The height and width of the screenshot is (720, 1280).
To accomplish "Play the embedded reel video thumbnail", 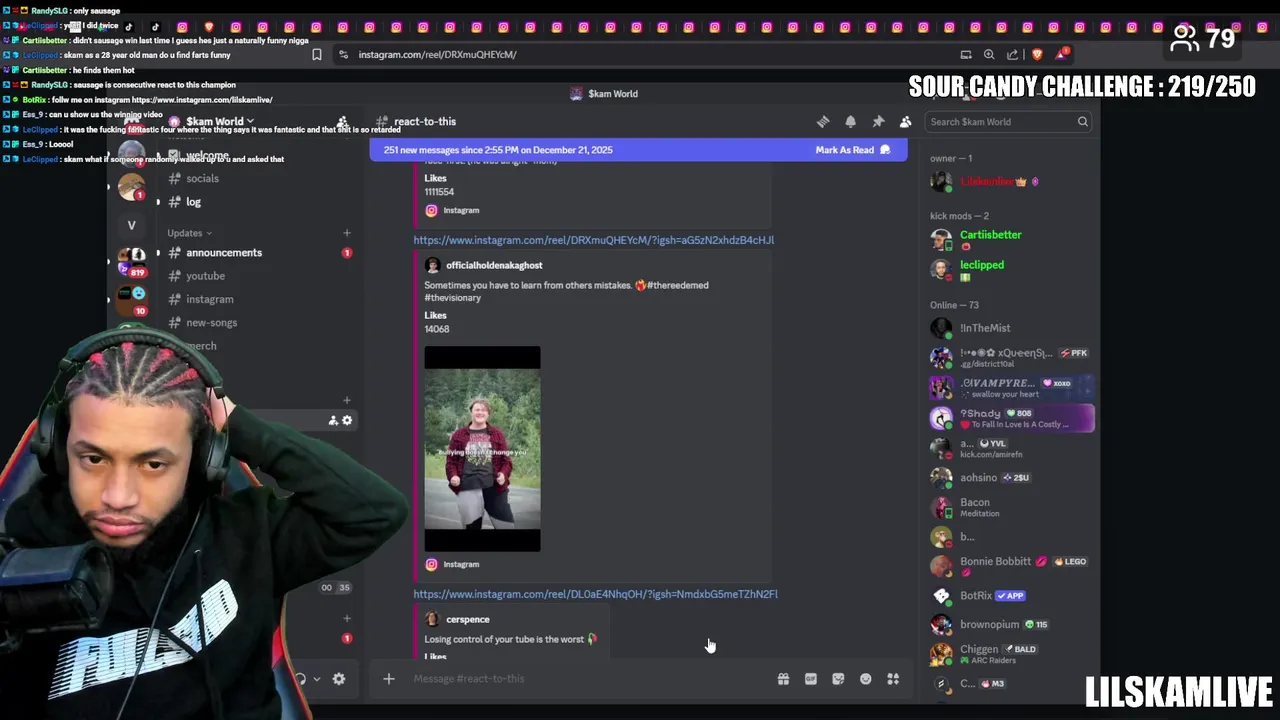I will [482, 449].
